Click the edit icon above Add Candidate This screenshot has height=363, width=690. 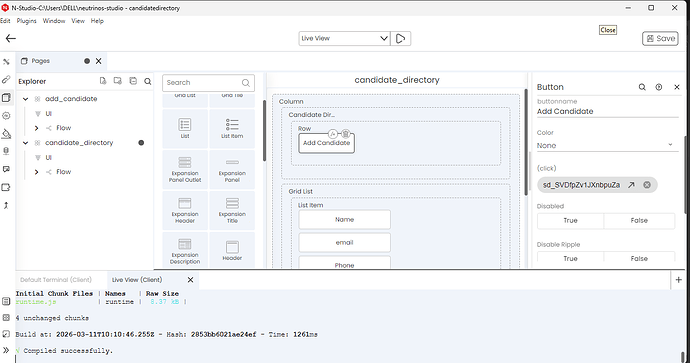(x=333, y=134)
